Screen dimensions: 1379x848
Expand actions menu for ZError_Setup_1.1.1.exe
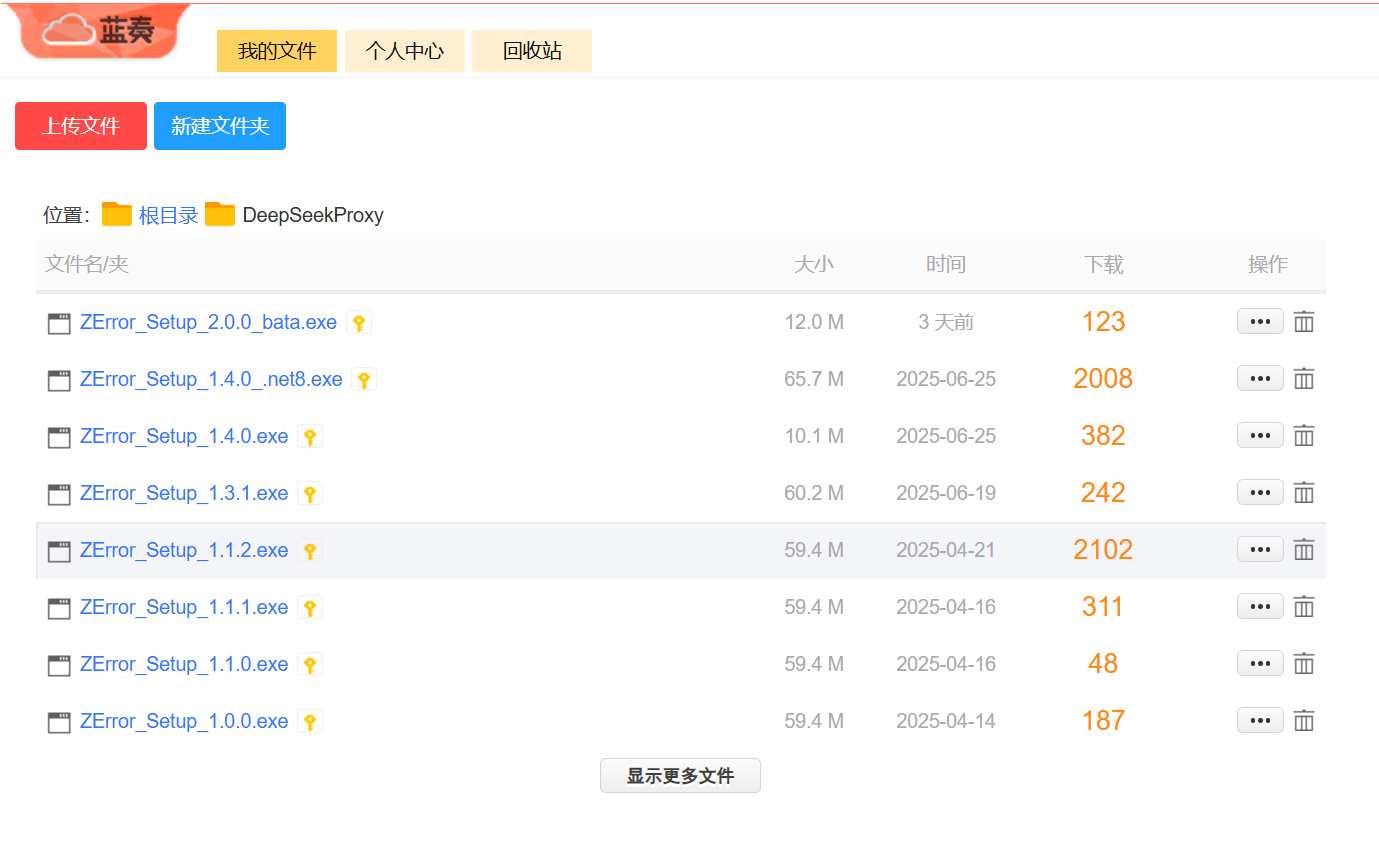point(1260,607)
